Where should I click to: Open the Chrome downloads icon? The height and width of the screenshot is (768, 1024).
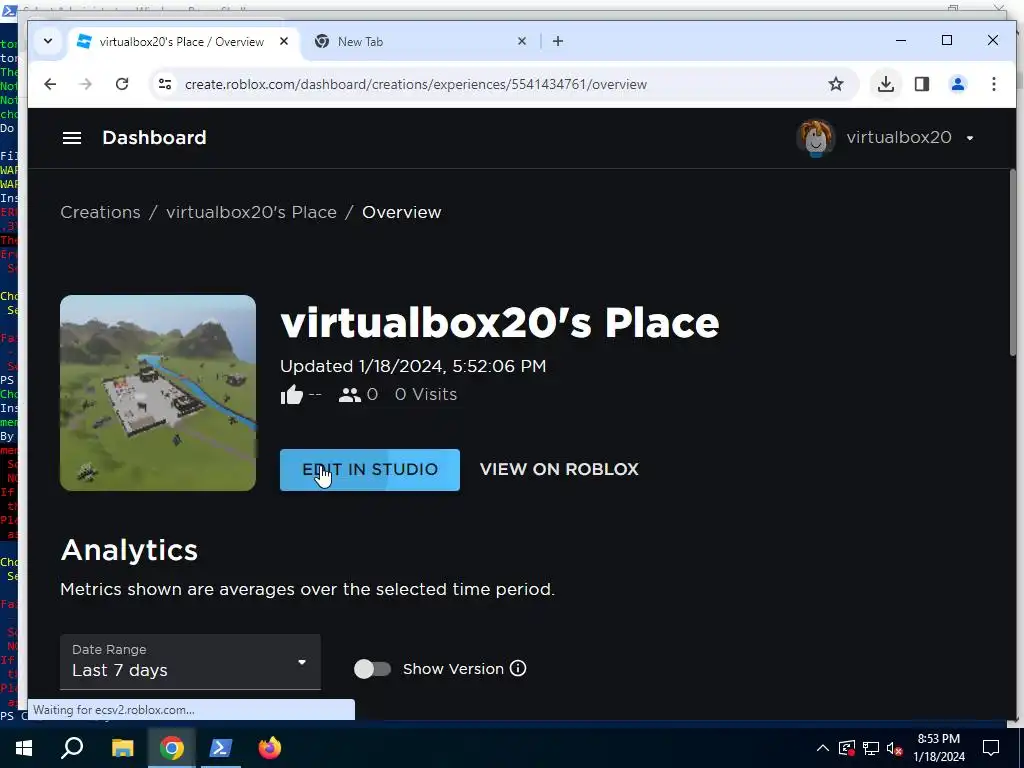(x=886, y=84)
